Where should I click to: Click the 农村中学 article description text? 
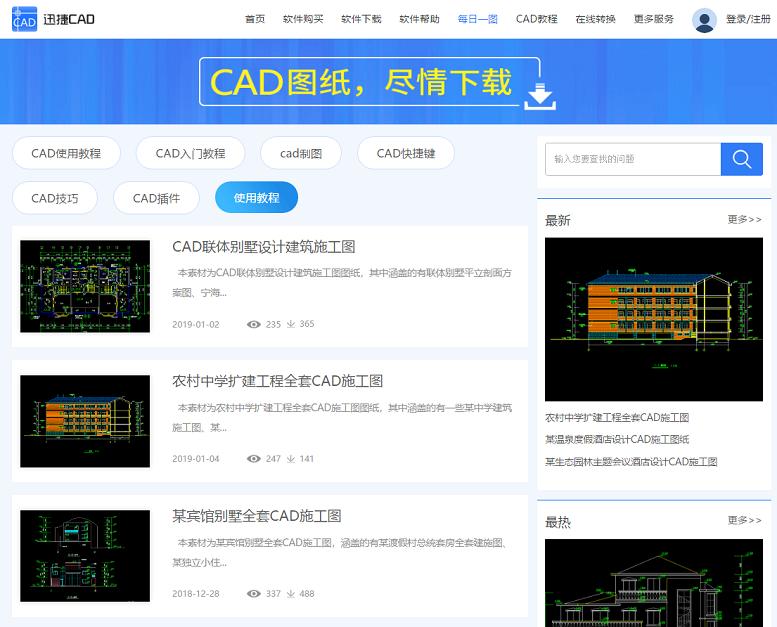tap(342, 417)
